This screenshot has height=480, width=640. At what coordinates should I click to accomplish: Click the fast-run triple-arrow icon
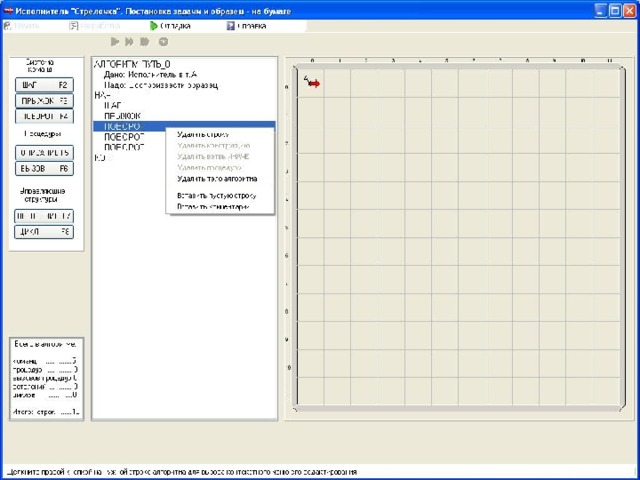tap(144, 41)
